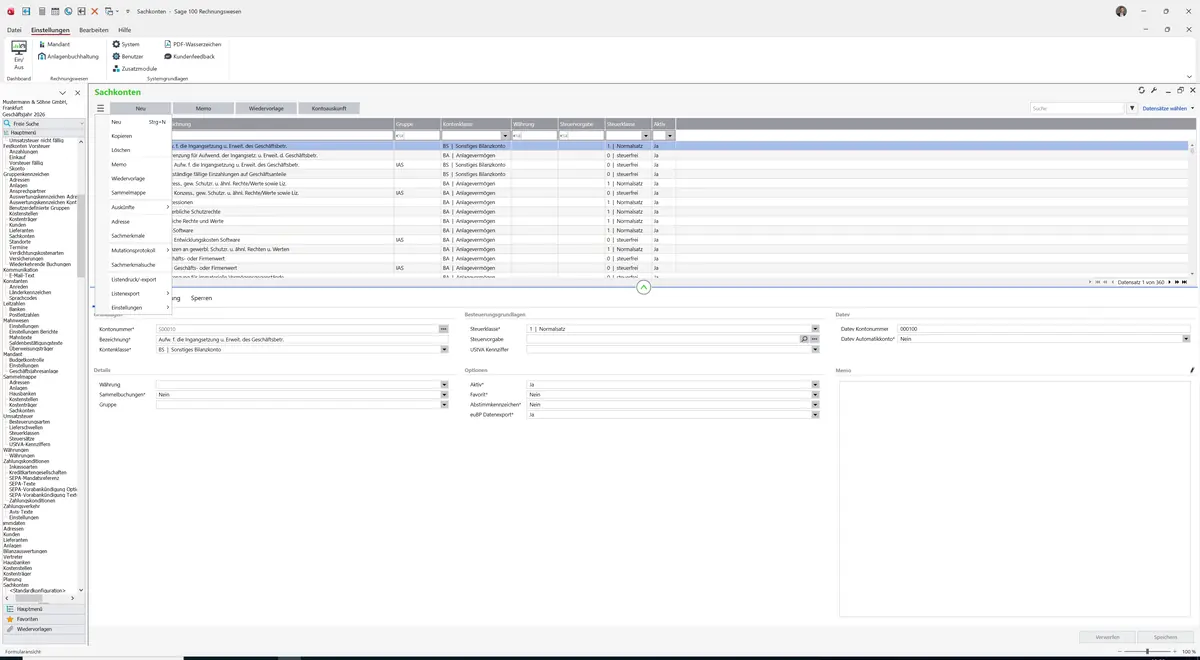Open the Steuerklasse dropdown in form
This screenshot has height=660, width=1200.
(815, 328)
